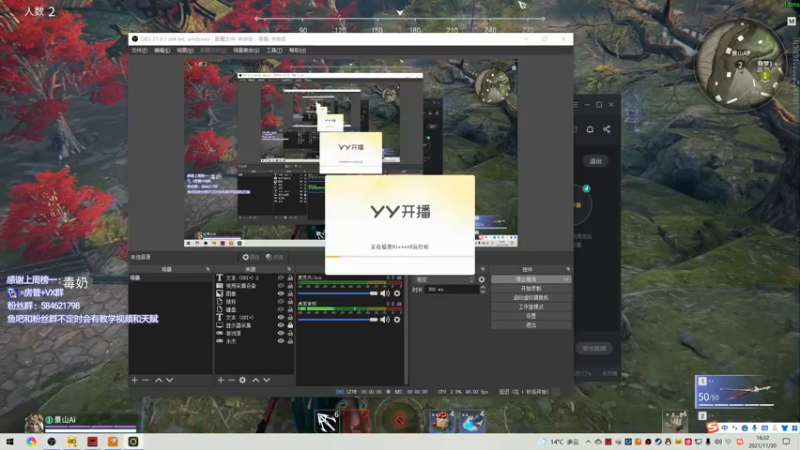Toggle lock on 视频采集设备 source
The height and width of the screenshot is (450, 800).
coord(290,286)
